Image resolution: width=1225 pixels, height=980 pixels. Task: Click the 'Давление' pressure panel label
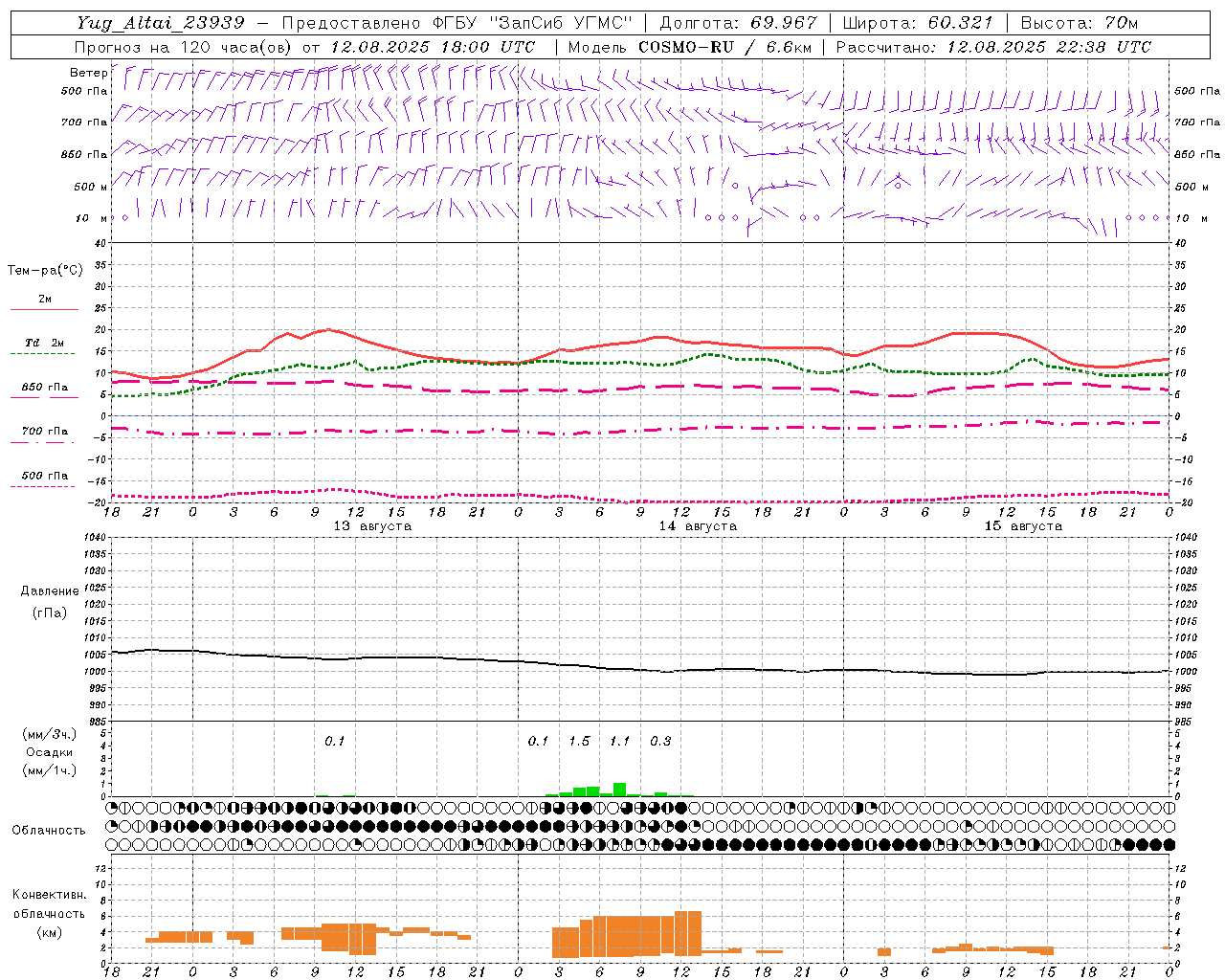(50, 591)
